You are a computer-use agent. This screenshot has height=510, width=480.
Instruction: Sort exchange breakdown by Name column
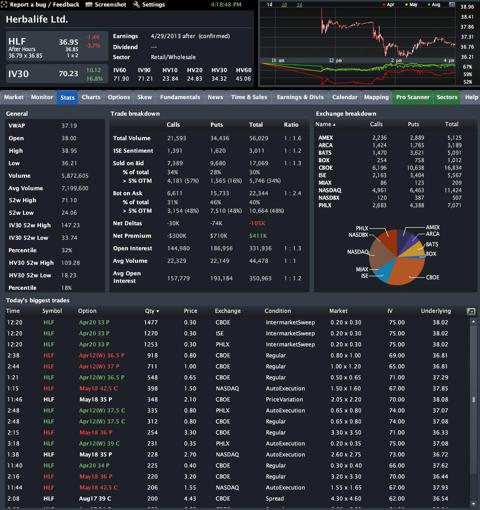(325, 124)
